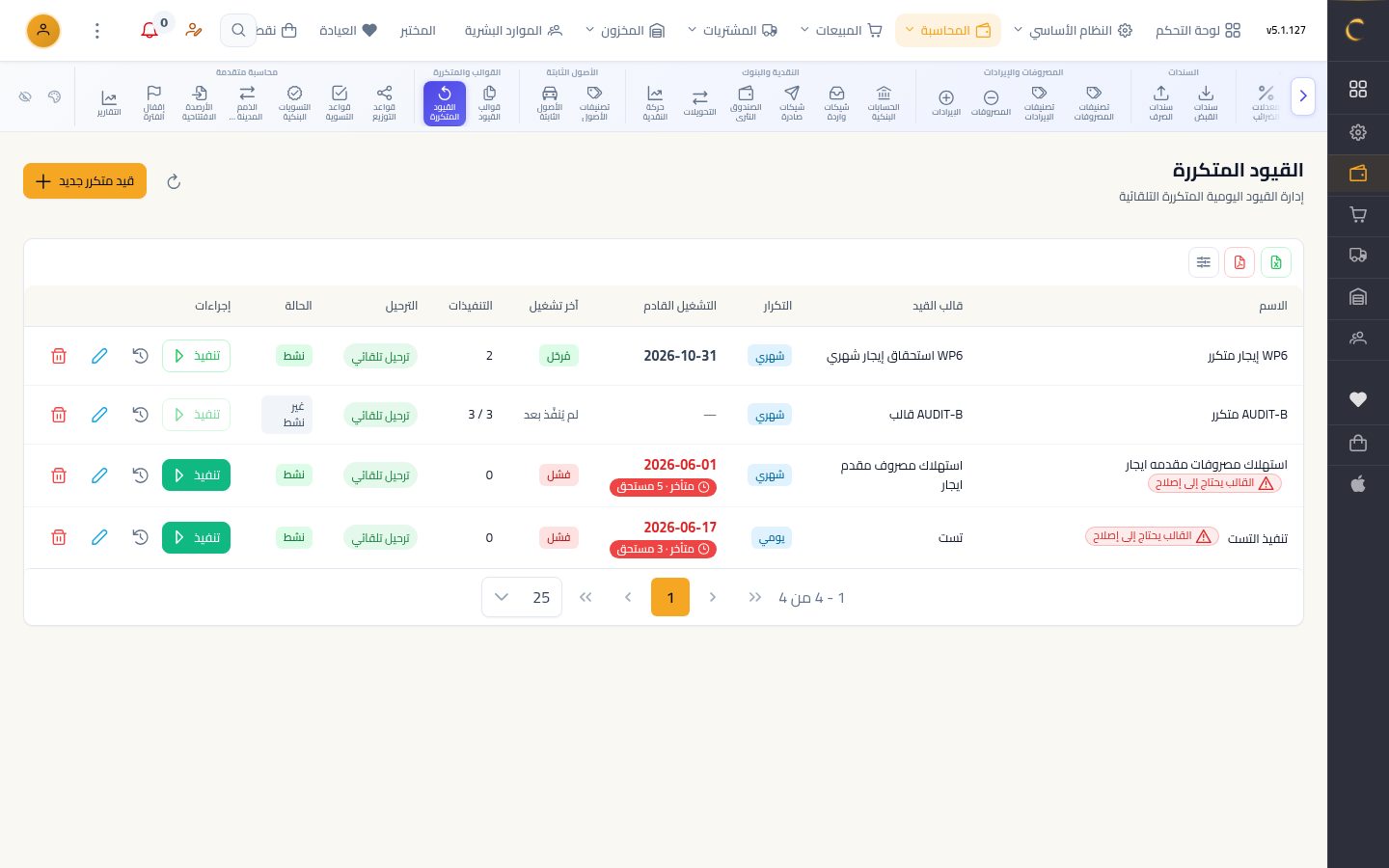Open the notifications bell
1389x868 pixels.
(150, 31)
